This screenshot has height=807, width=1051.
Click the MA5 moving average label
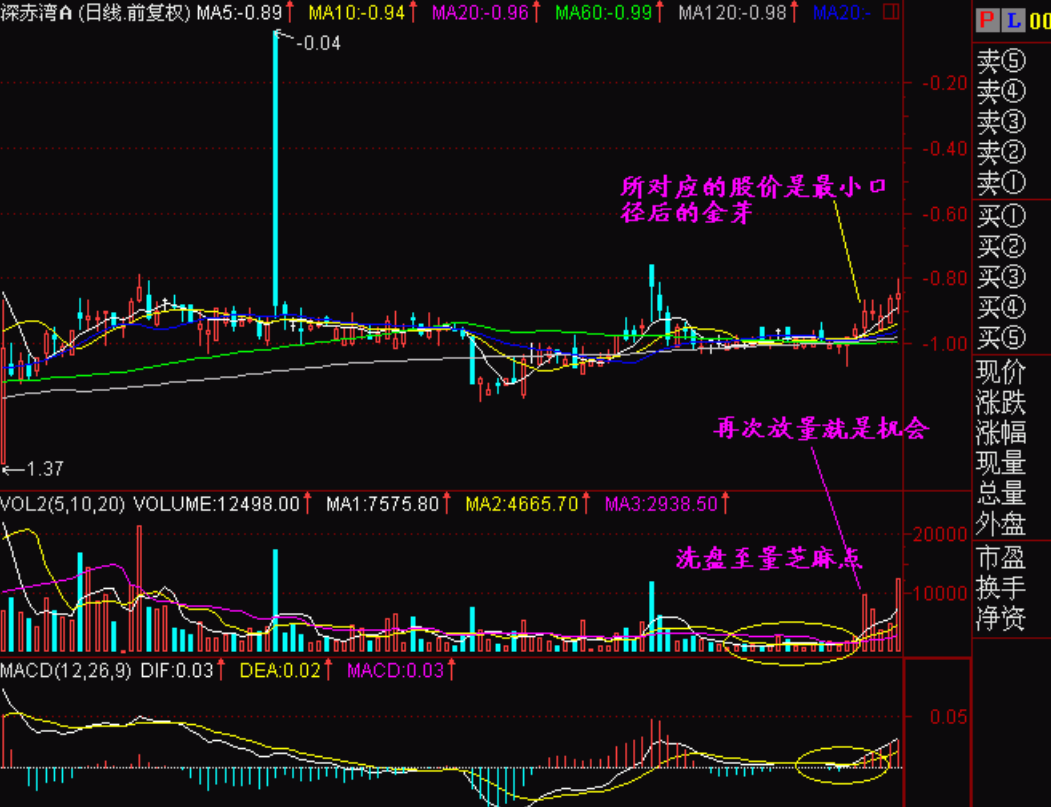coord(237,13)
